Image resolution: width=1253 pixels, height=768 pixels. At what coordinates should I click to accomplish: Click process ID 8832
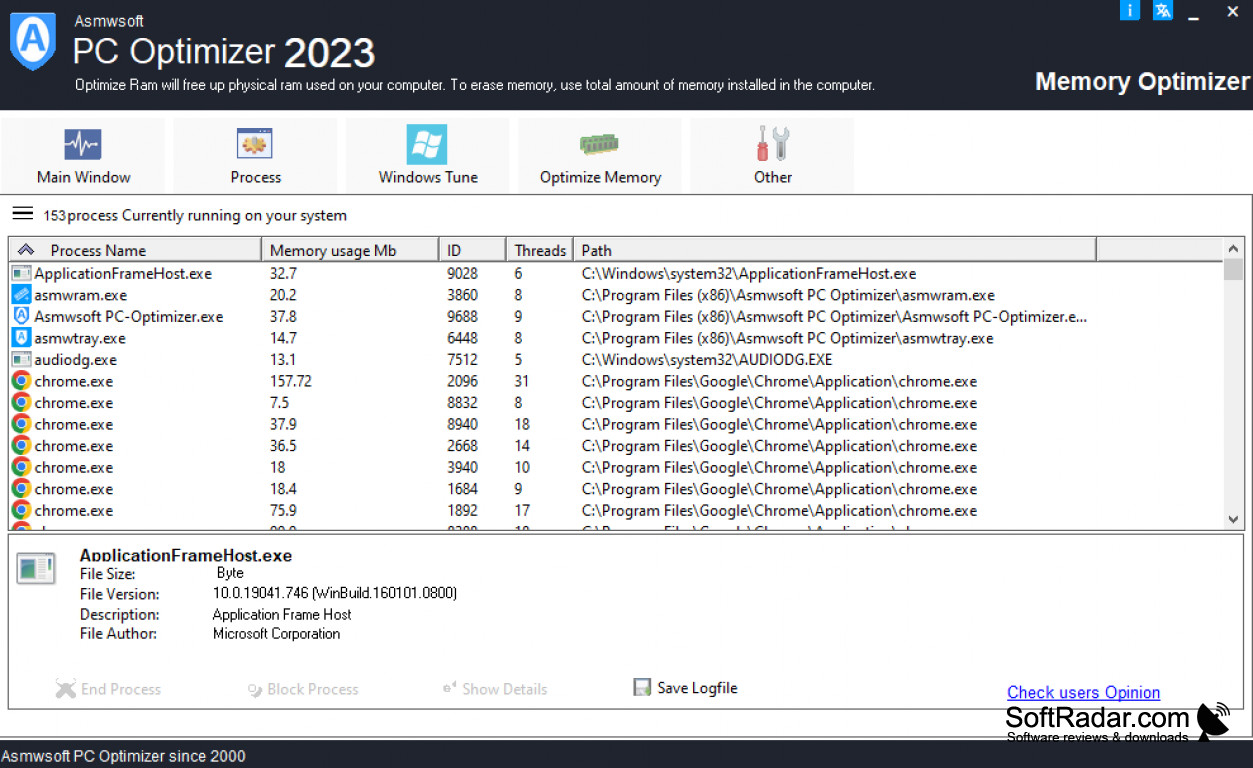462,403
